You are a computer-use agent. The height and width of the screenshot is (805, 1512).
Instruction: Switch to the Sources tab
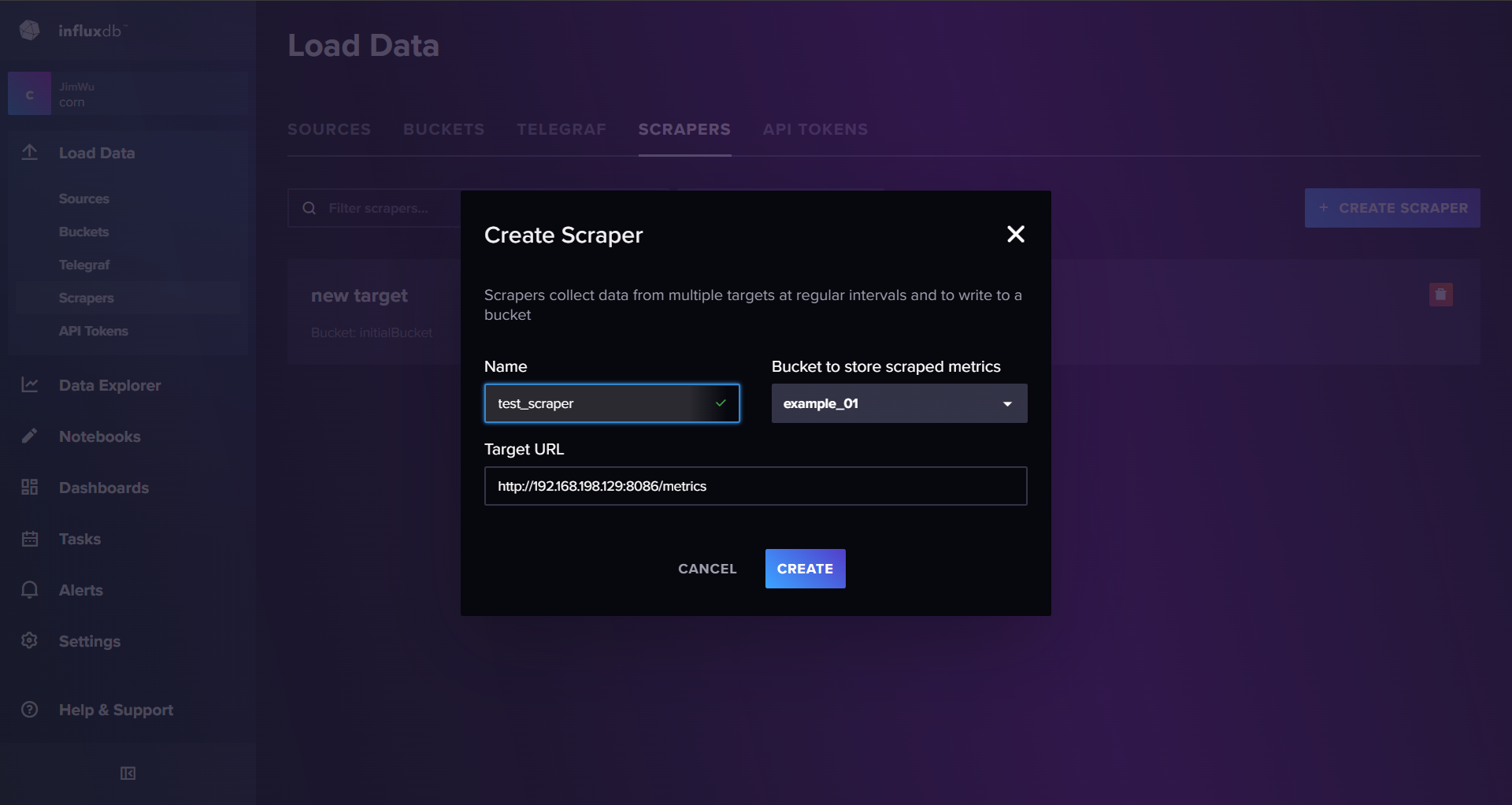pyautogui.click(x=329, y=129)
